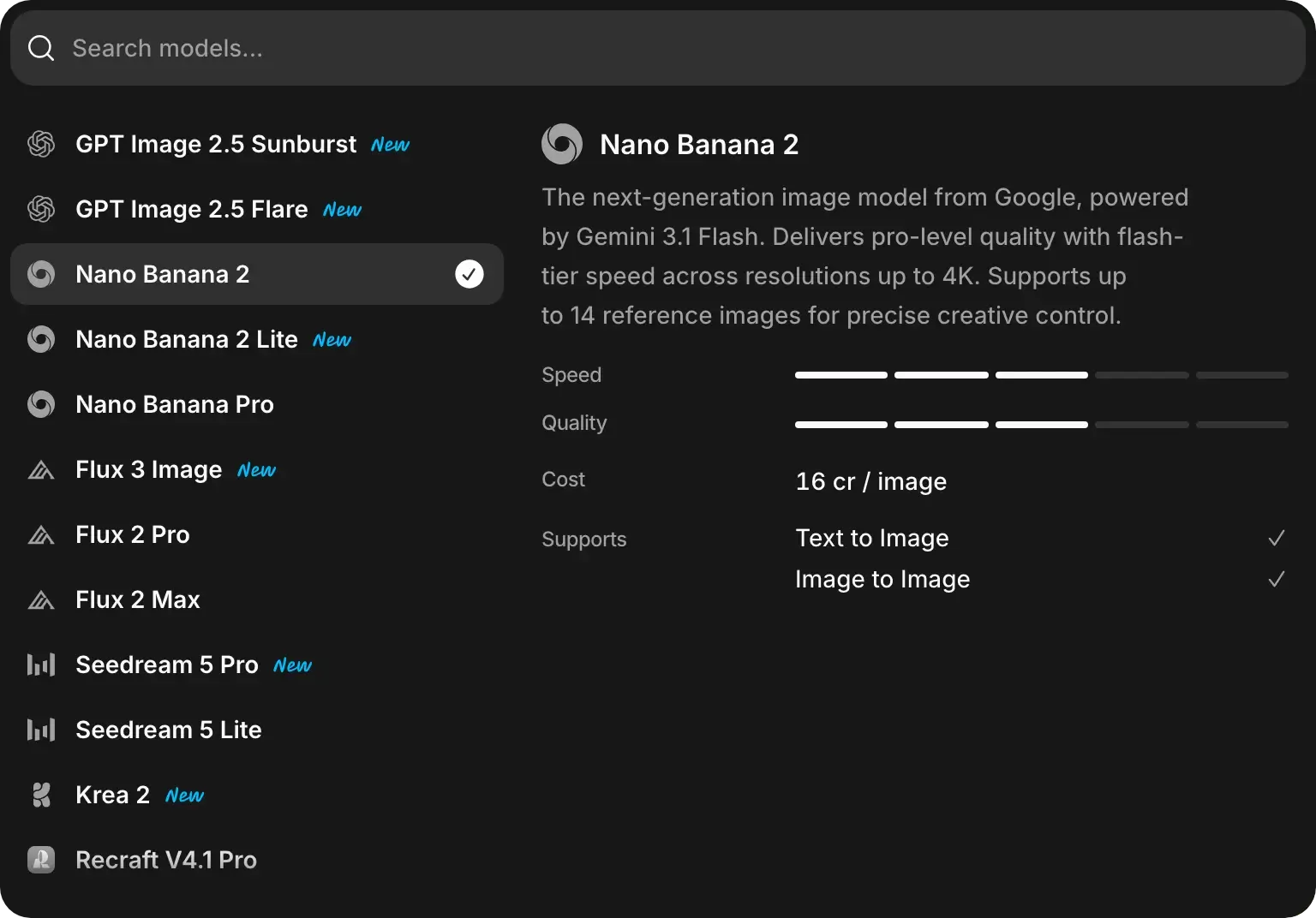Focus the Search models input field
Screen dimensions: 1316x918
[x=658, y=48]
